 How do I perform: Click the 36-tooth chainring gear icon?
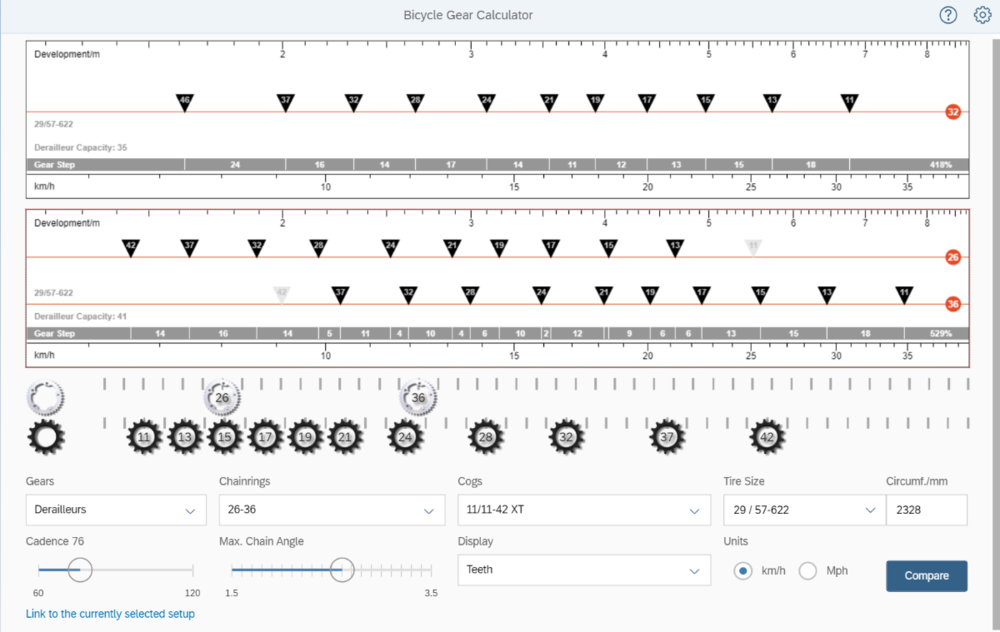418,398
